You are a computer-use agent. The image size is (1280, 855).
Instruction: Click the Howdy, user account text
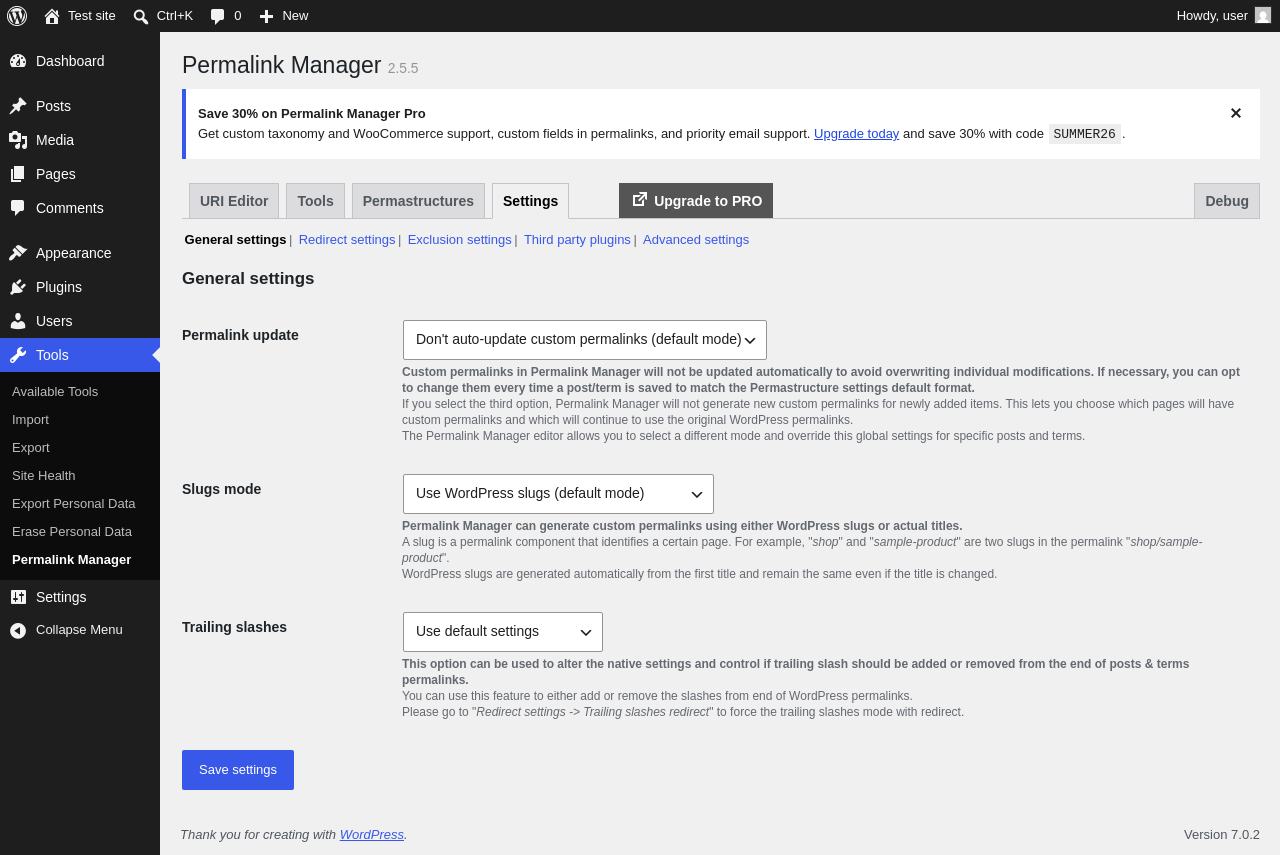(1212, 15)
